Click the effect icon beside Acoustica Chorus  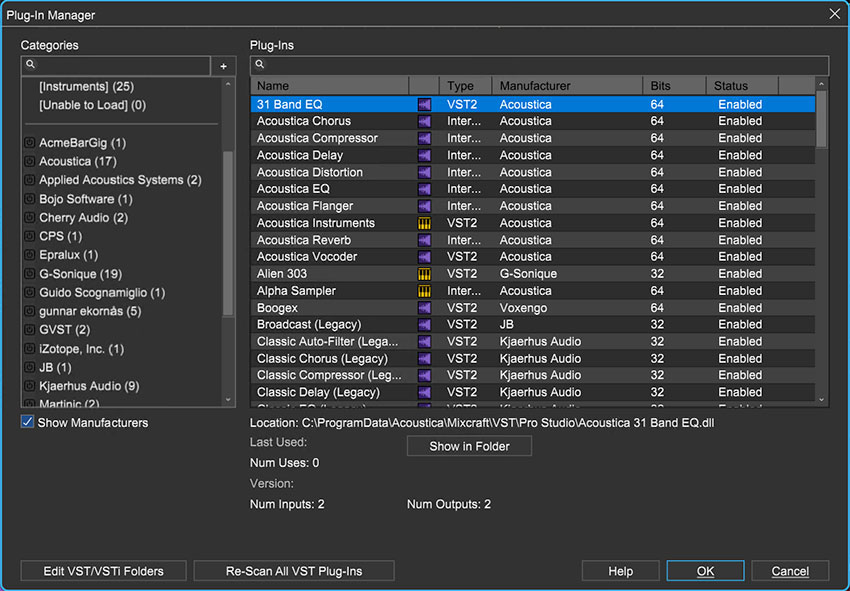(x=424, y=121)
